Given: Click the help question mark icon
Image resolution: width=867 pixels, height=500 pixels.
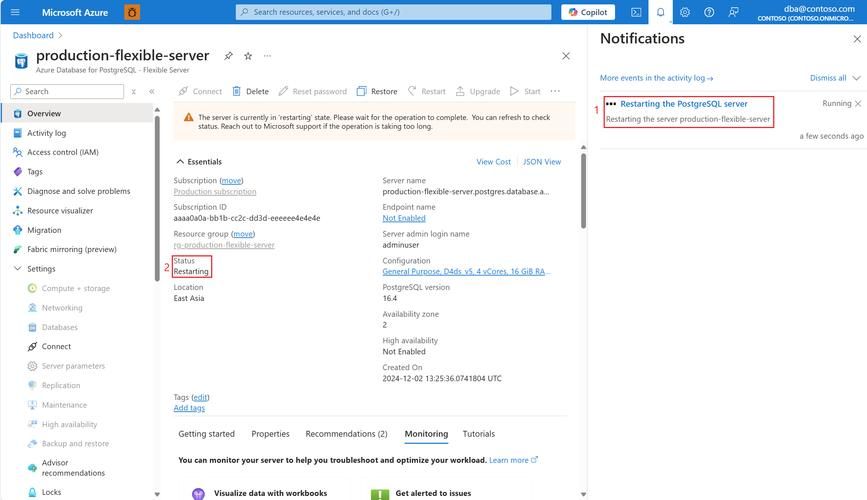Looking at the screenshot, I should [709, 12].
